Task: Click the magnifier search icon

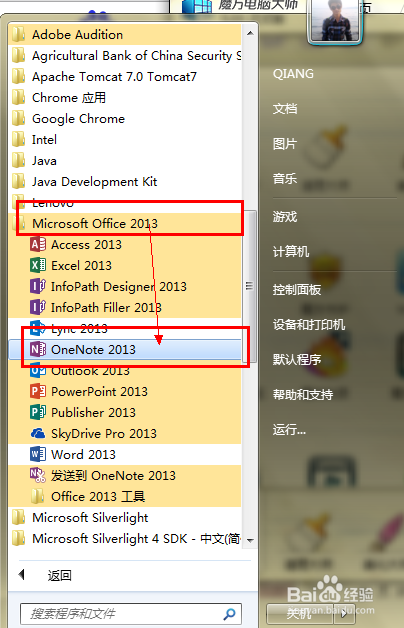Action: pyautogui.click(x=230, y=614)
